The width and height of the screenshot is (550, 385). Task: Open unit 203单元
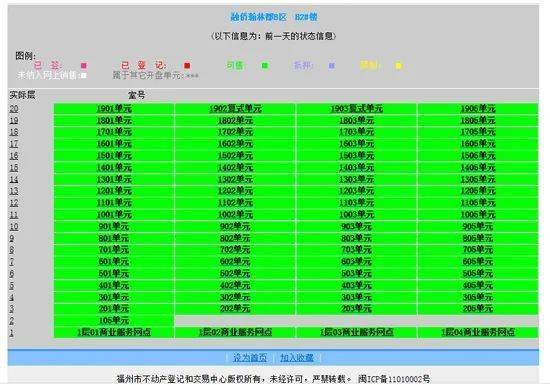357,309
